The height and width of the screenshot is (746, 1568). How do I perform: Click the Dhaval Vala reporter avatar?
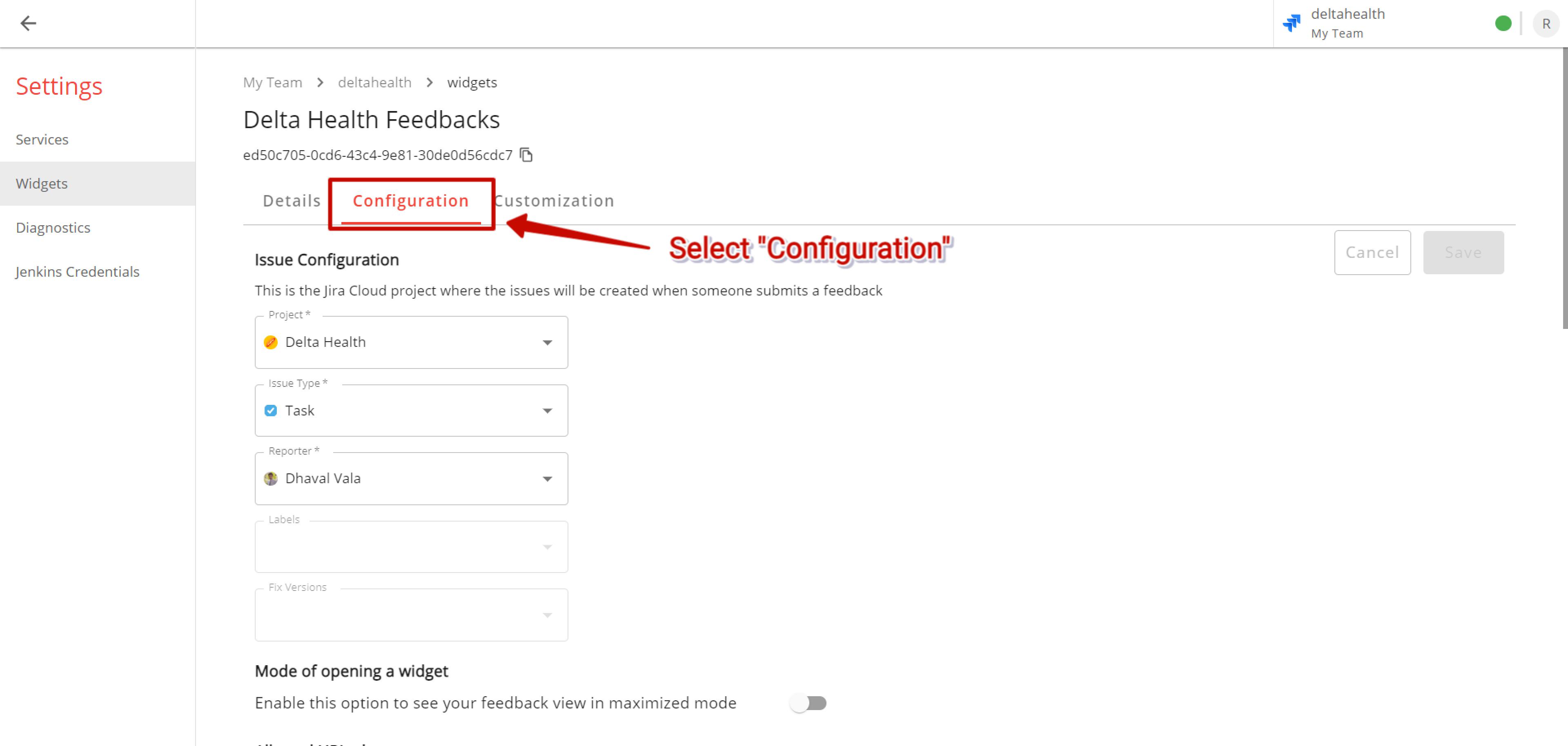pos(270,478)
